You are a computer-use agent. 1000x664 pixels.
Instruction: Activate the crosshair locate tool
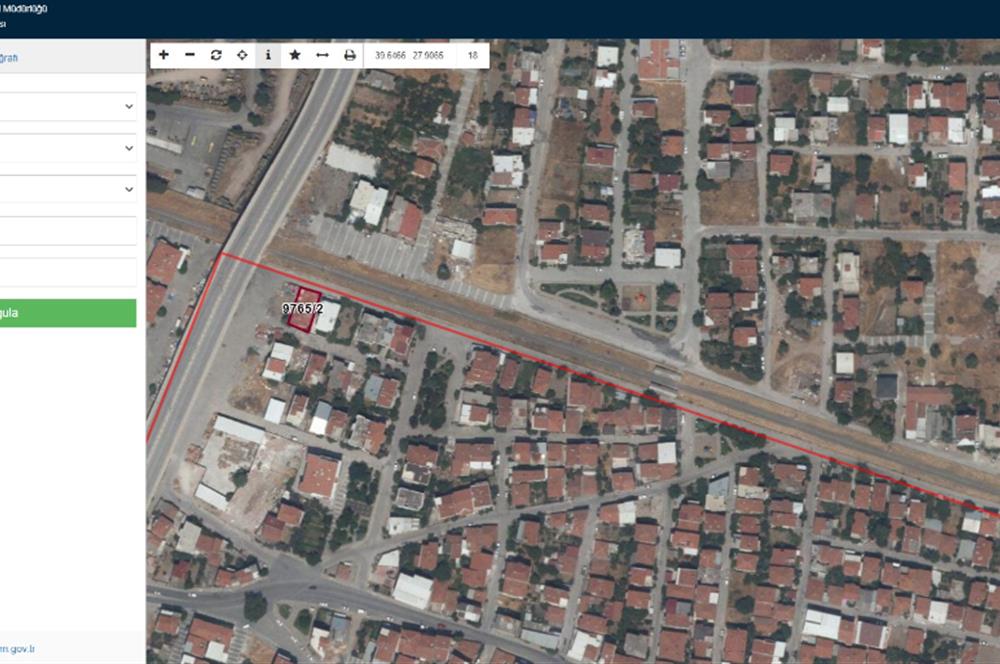[242, 55]
